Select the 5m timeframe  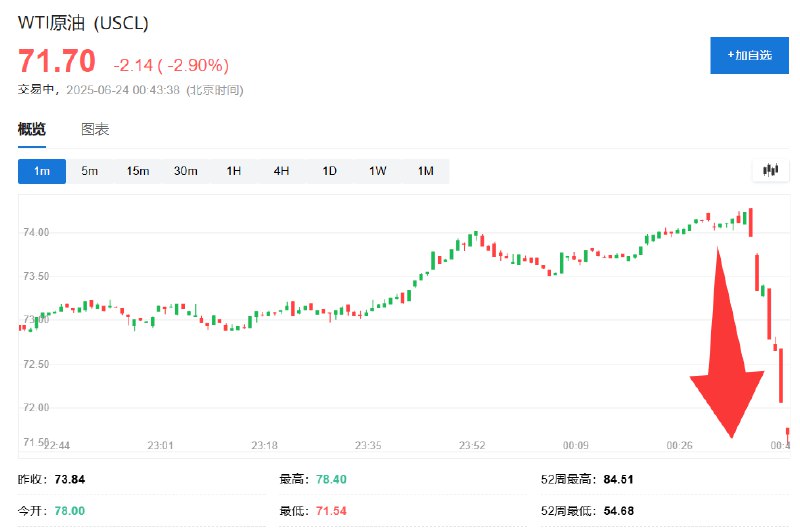click(x=89, y=171)
